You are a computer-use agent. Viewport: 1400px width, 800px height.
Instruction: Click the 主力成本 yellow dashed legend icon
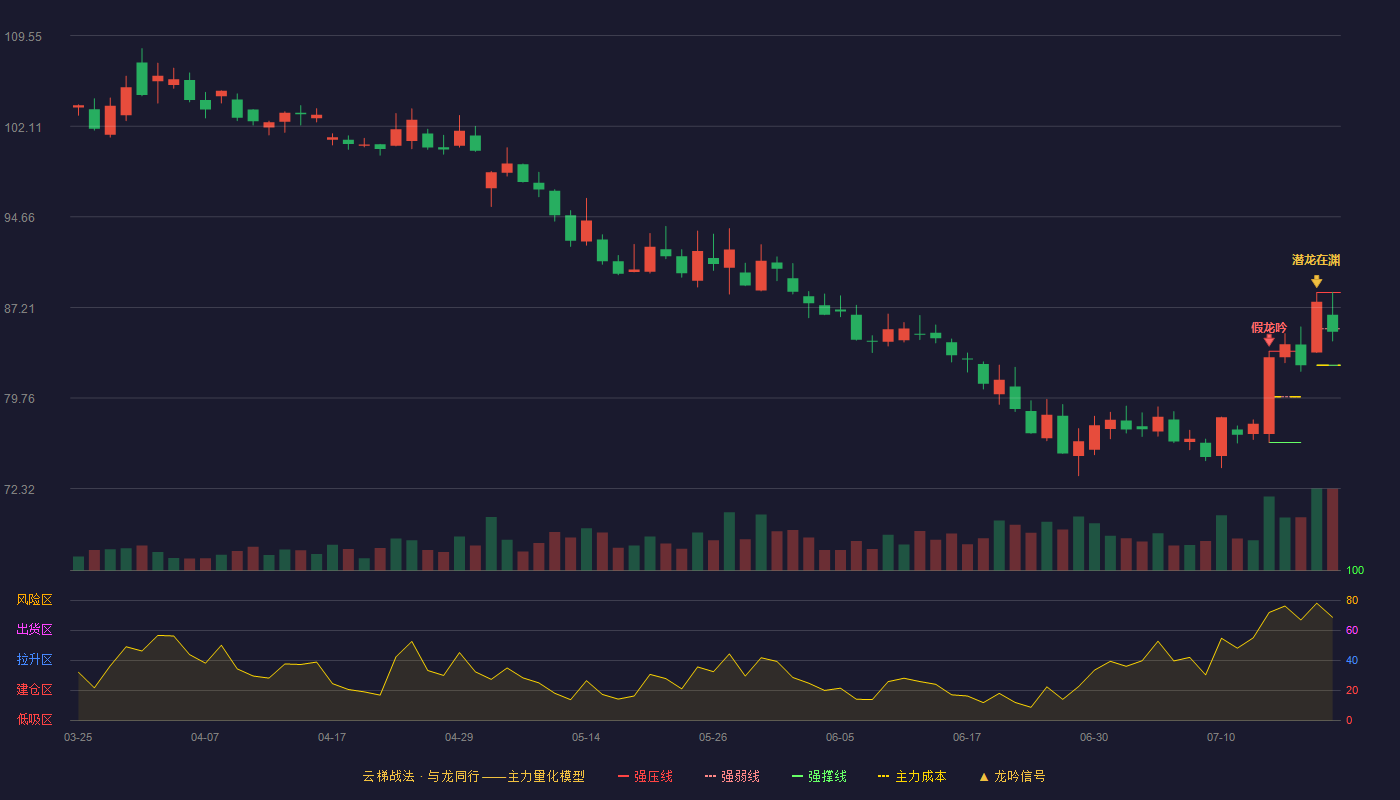point(884,776)
